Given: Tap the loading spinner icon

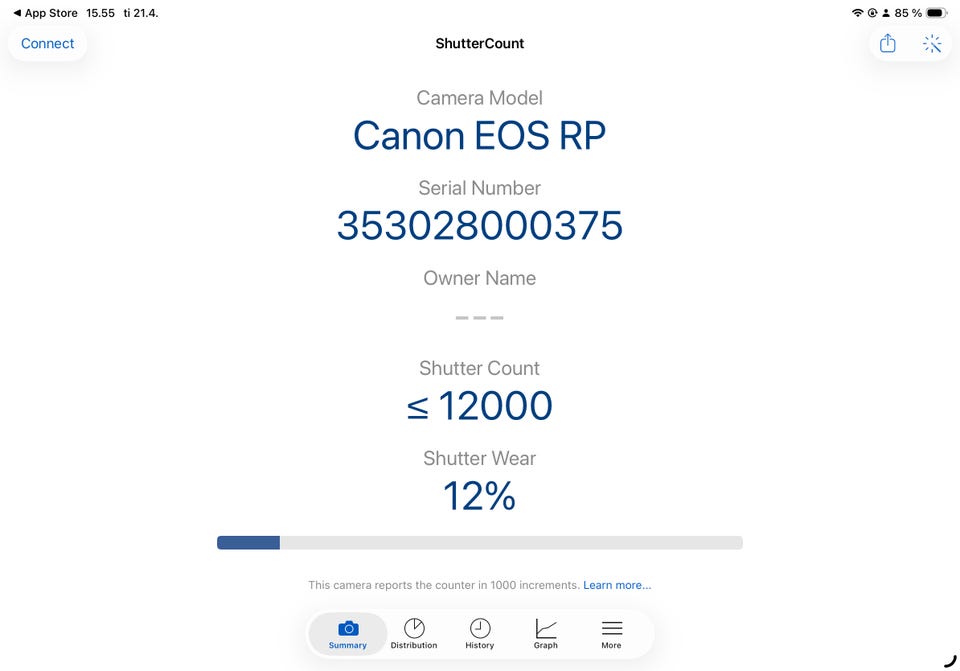Looking at the screenshot, I should (x=932, y=44).
